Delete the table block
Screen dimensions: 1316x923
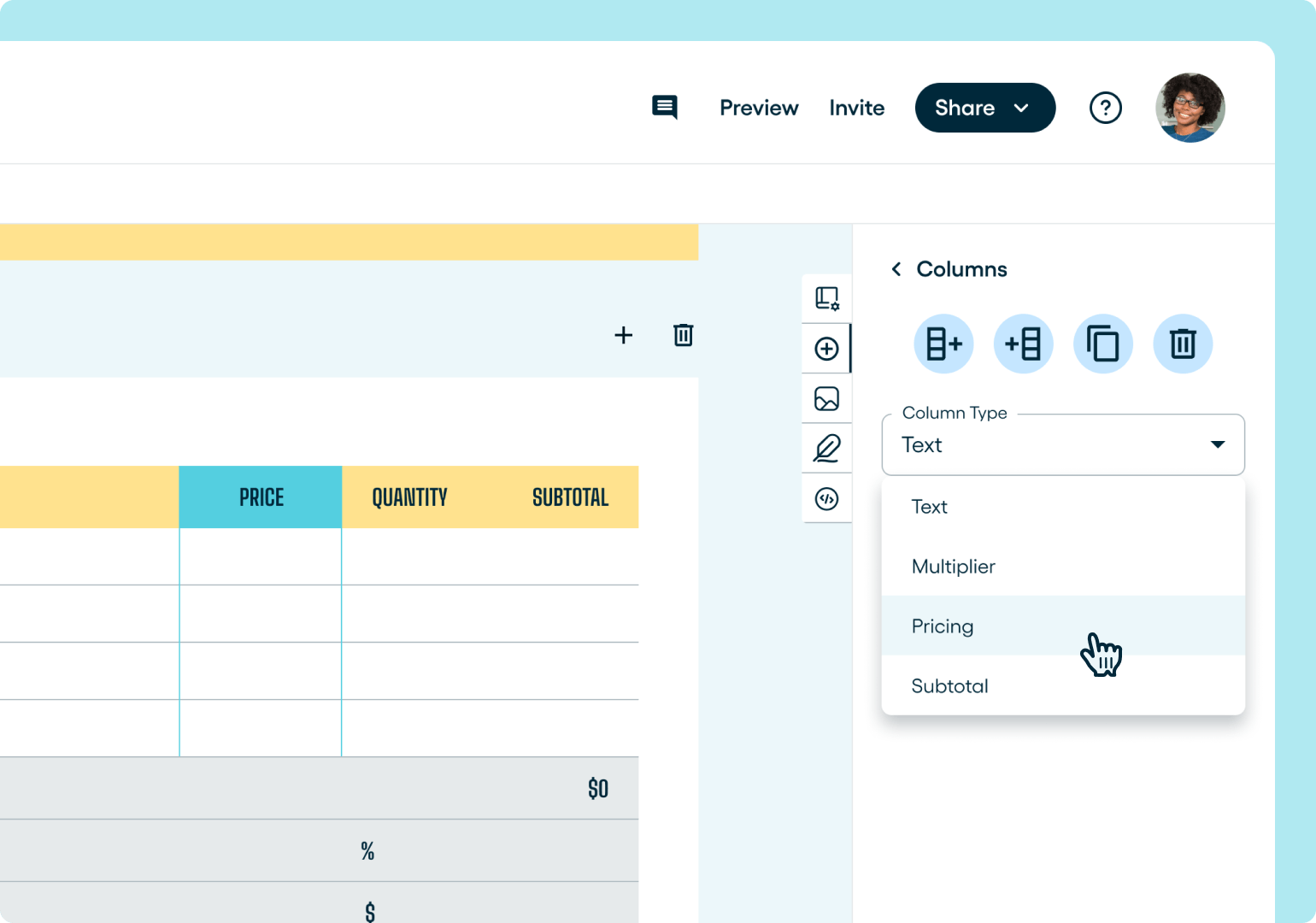(682, 335)
